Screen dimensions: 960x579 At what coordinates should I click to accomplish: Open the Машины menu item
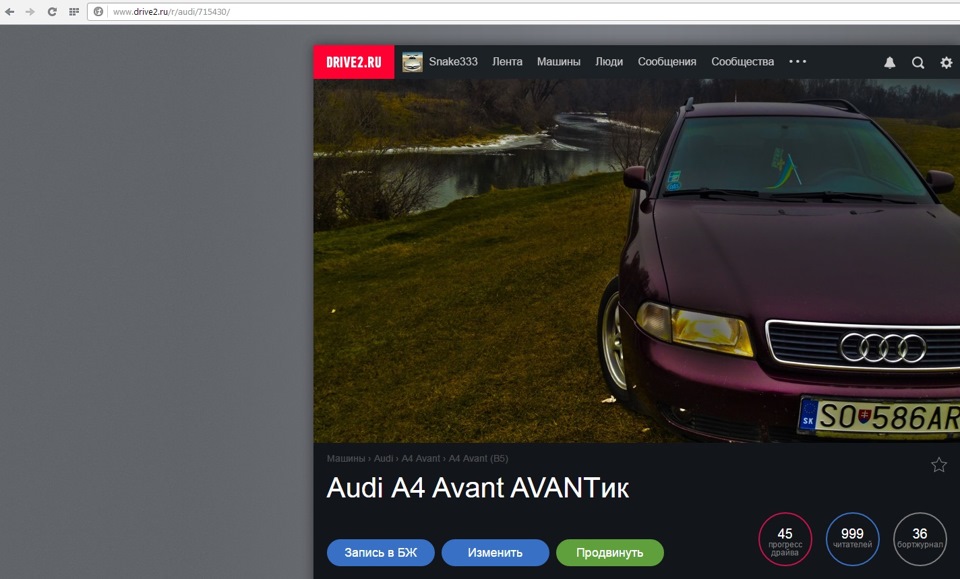pyautogui.click(x=558, y=62)
